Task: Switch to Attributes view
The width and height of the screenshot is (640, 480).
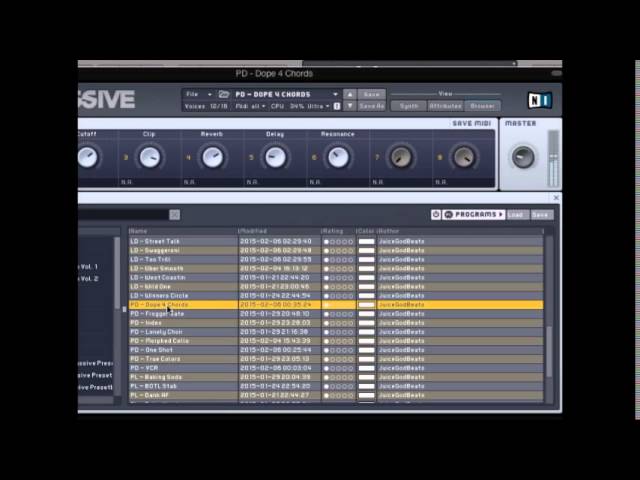Action: tap(445, 106)
